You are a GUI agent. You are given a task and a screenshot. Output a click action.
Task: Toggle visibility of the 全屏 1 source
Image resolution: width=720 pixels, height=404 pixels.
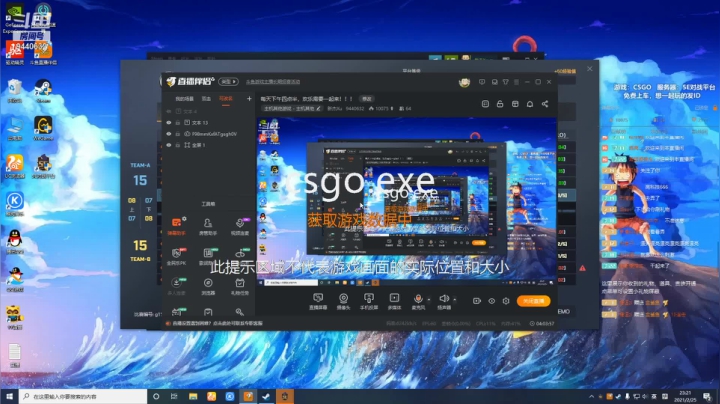tap(169, 145)
